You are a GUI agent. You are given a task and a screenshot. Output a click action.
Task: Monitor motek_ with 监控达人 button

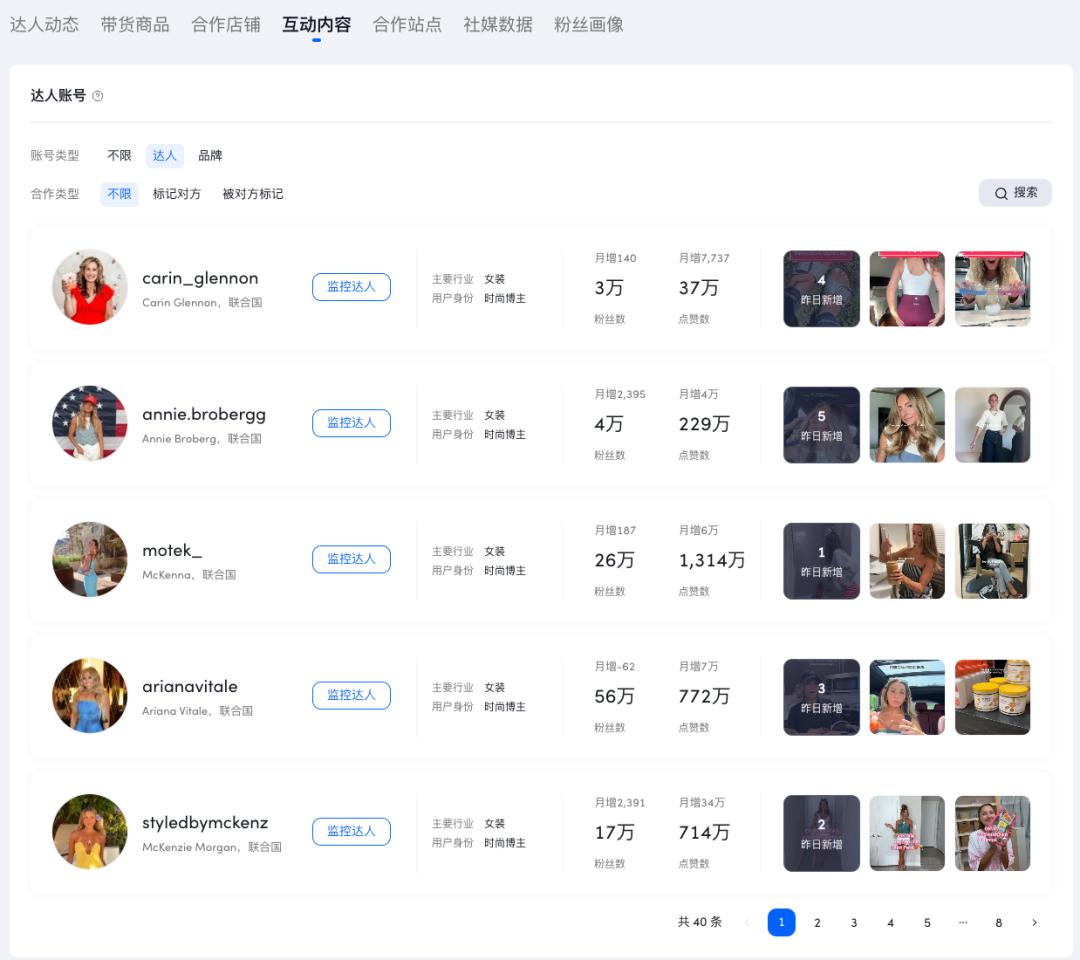(x=351, y=559)
